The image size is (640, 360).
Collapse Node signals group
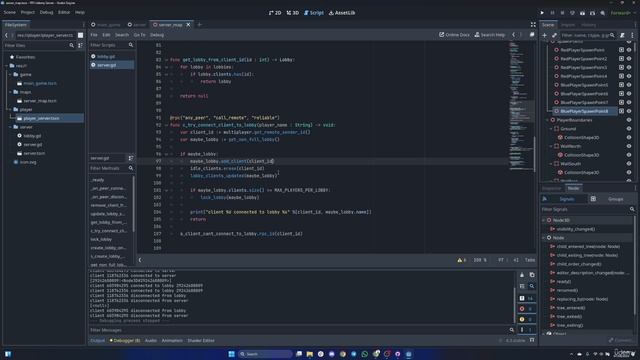click(x=544, y=238)
